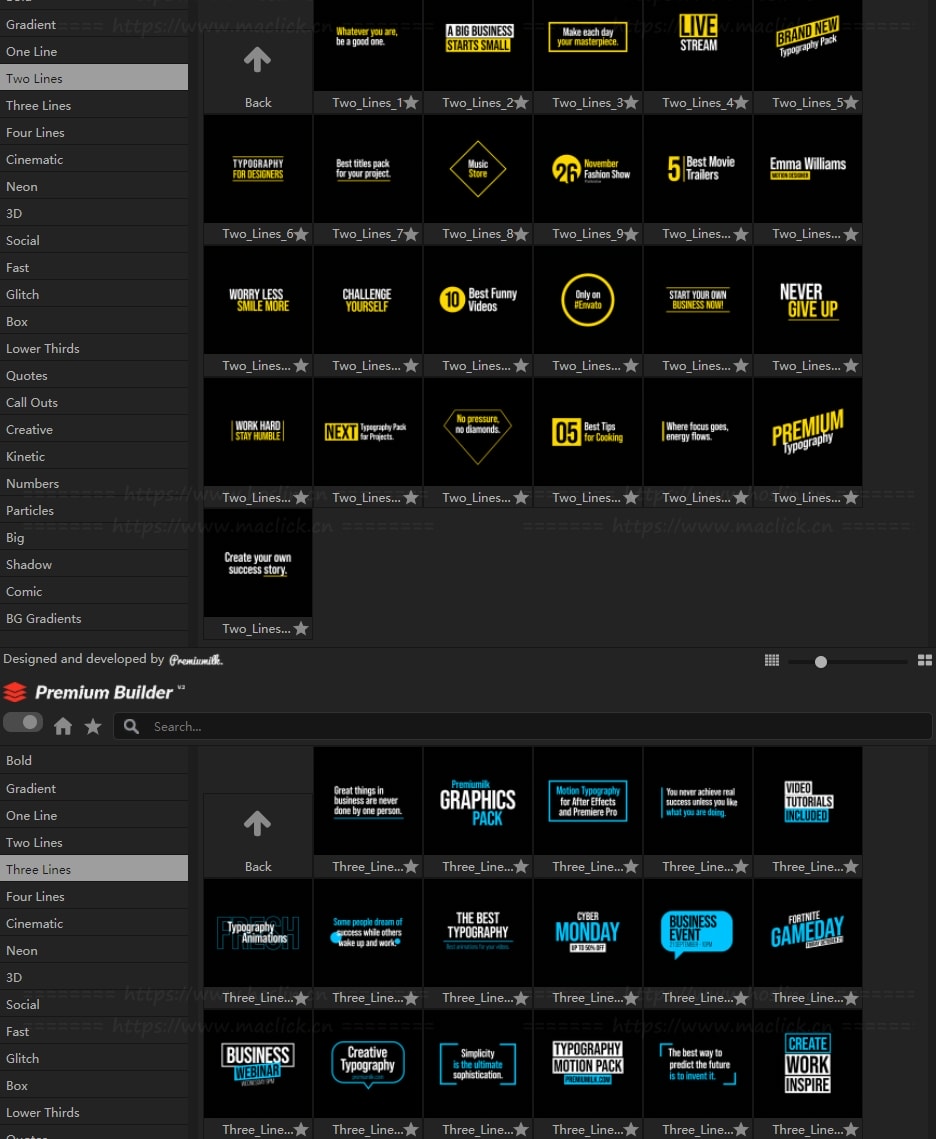Select the 'VIDEO TUTORIALS INCLUDED' thumbnail
Viewport: 936px width, 1139px height.
click(807, 801)
